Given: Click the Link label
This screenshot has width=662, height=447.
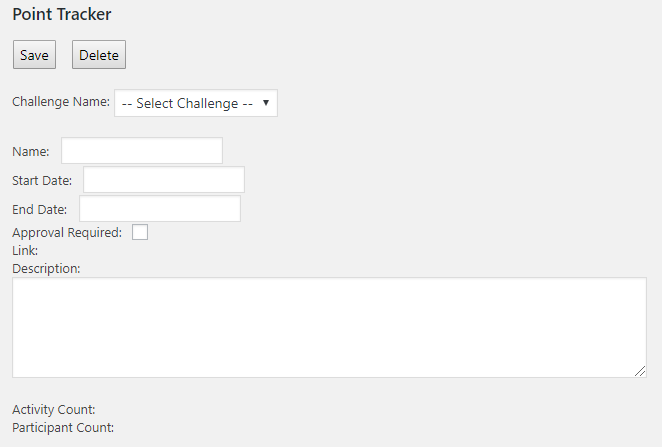Looking at the screenshot, I should 25,251.
